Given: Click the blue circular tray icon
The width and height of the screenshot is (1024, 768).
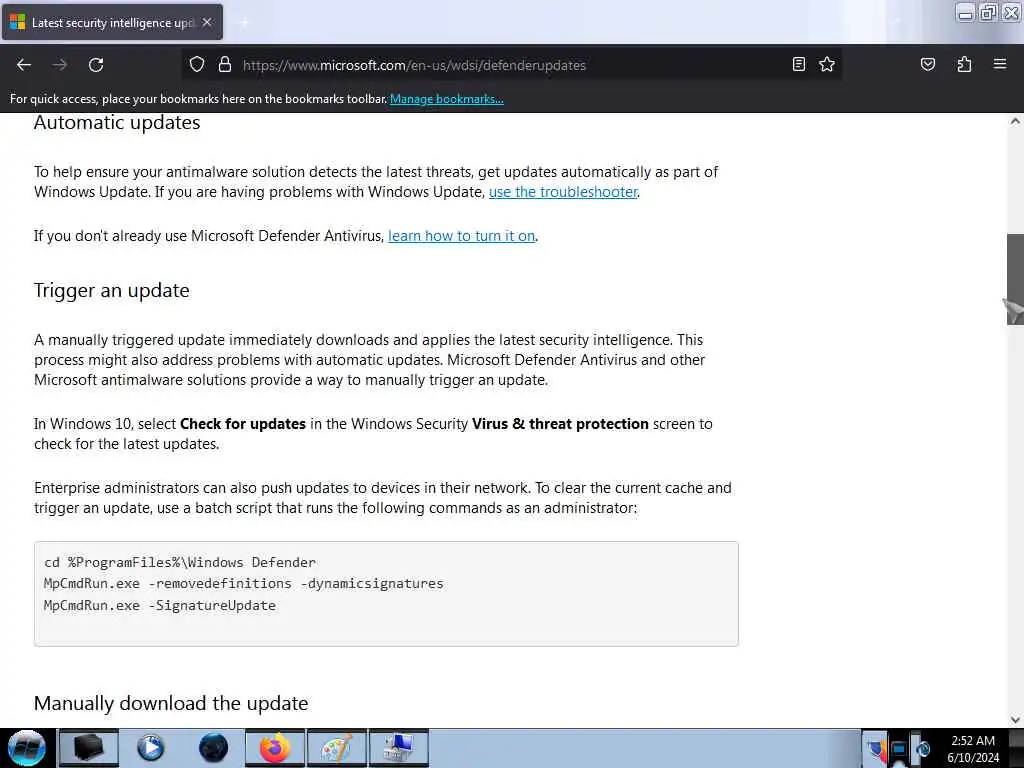Looking at the screenshot, I should (923, 749).
